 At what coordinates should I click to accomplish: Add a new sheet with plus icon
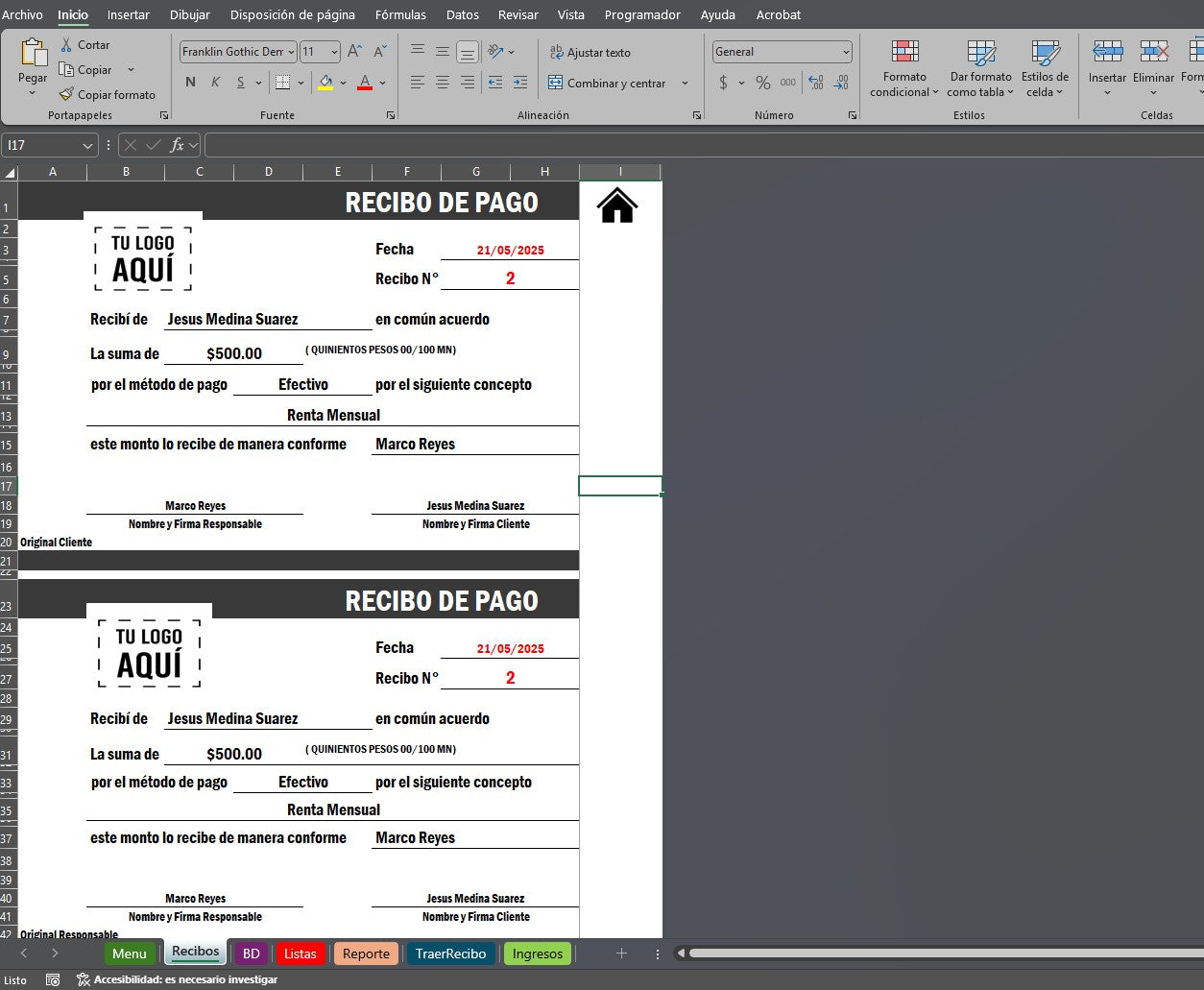coord(621,954)
